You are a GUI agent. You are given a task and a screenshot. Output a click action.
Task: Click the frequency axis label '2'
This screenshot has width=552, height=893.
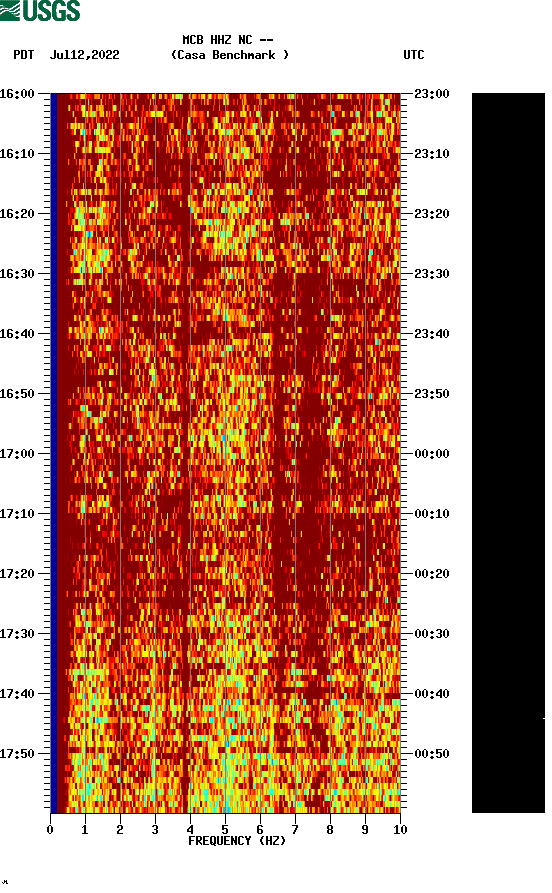(120, 830)
